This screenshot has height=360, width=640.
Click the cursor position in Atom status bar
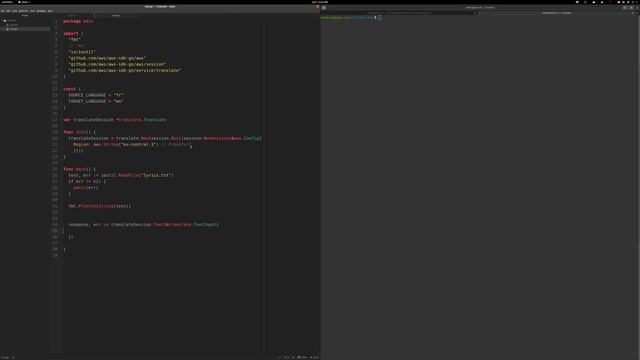tap(13, 358)
